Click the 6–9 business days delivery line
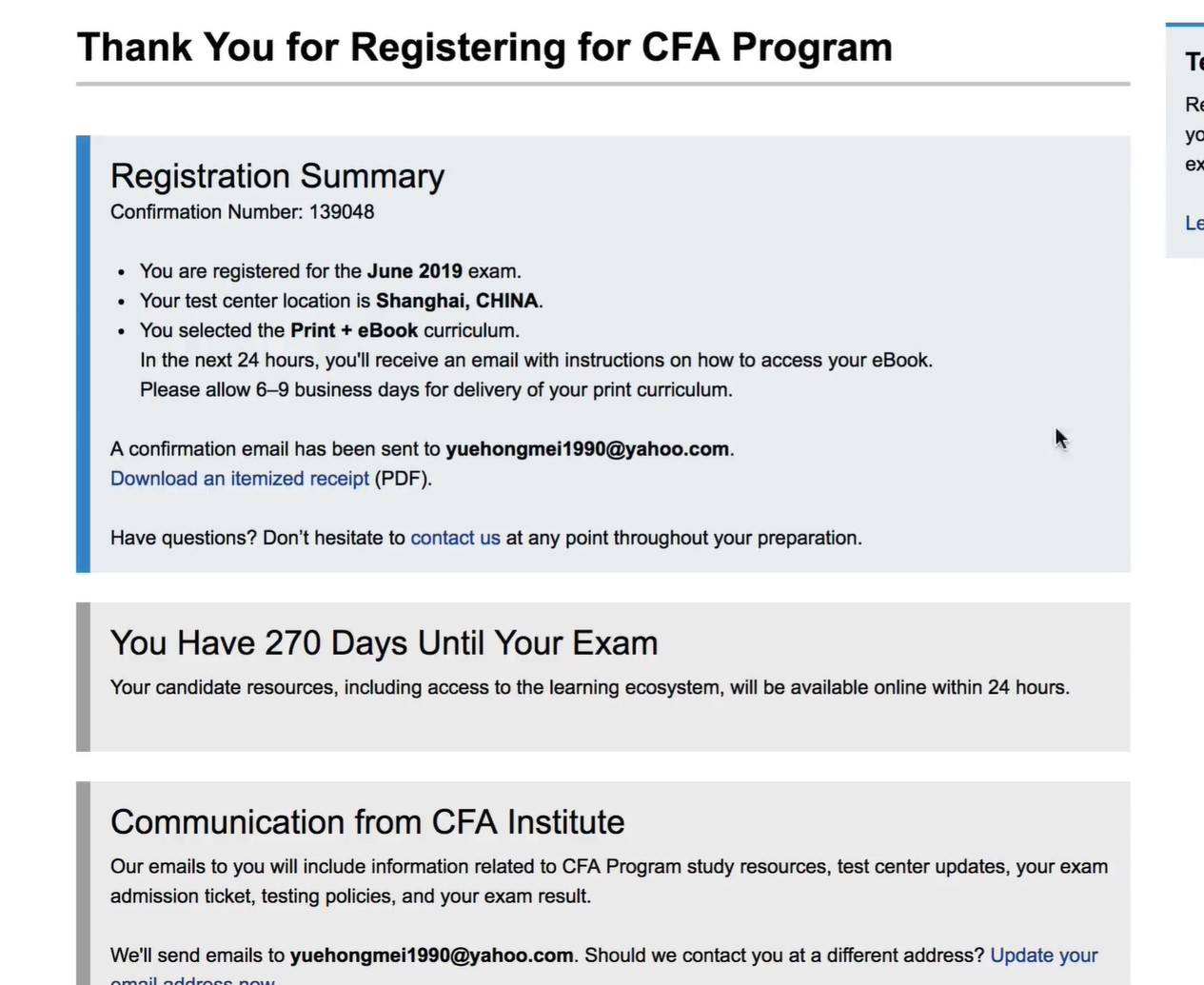The height and width of the screenshot is (985, 1204). point(436,390)
